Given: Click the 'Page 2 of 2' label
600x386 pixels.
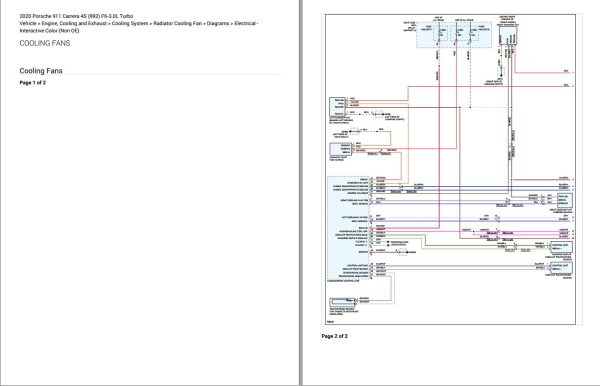Looking at the screenshot, I should (x=334, y=336).
